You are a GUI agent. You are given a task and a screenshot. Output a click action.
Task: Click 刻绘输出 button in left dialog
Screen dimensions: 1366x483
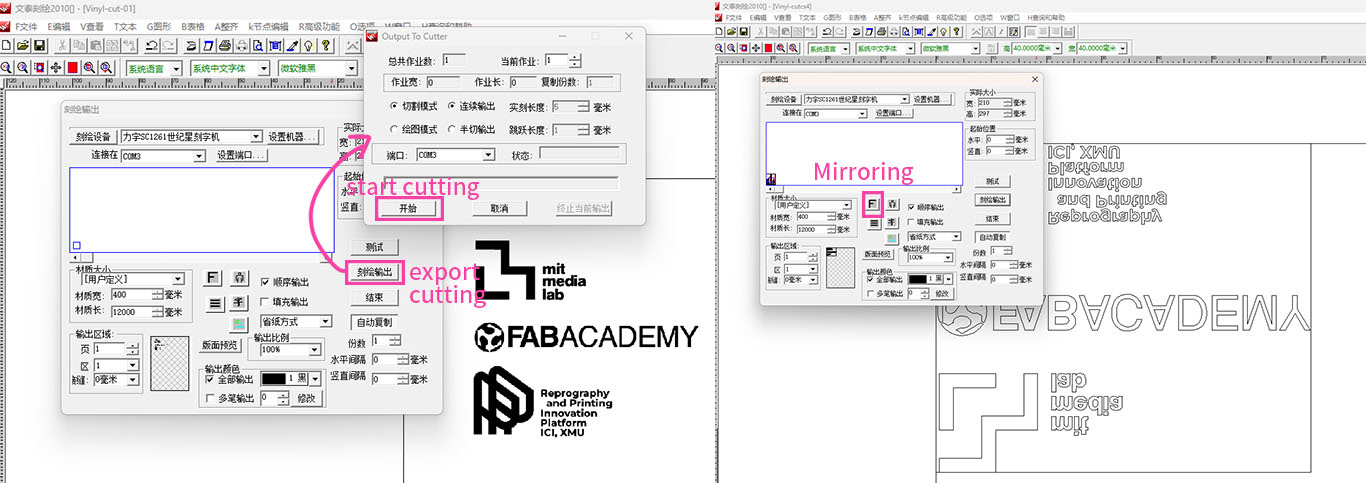374,272
